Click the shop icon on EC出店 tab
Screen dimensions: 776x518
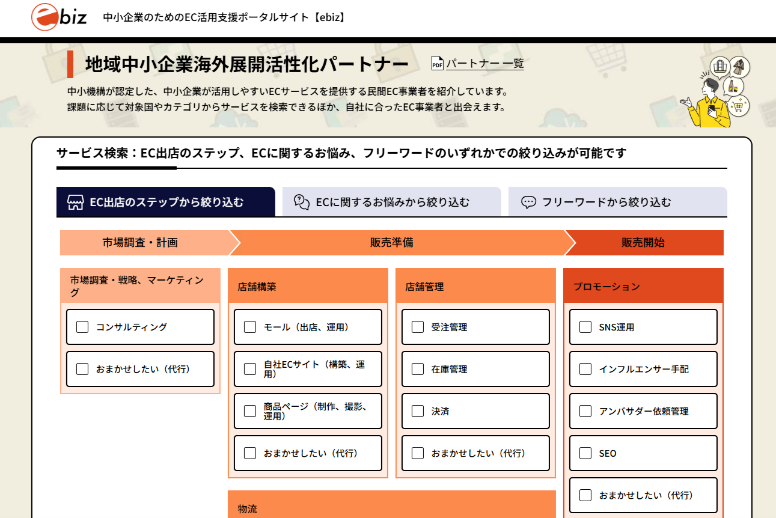pos(75,202)
